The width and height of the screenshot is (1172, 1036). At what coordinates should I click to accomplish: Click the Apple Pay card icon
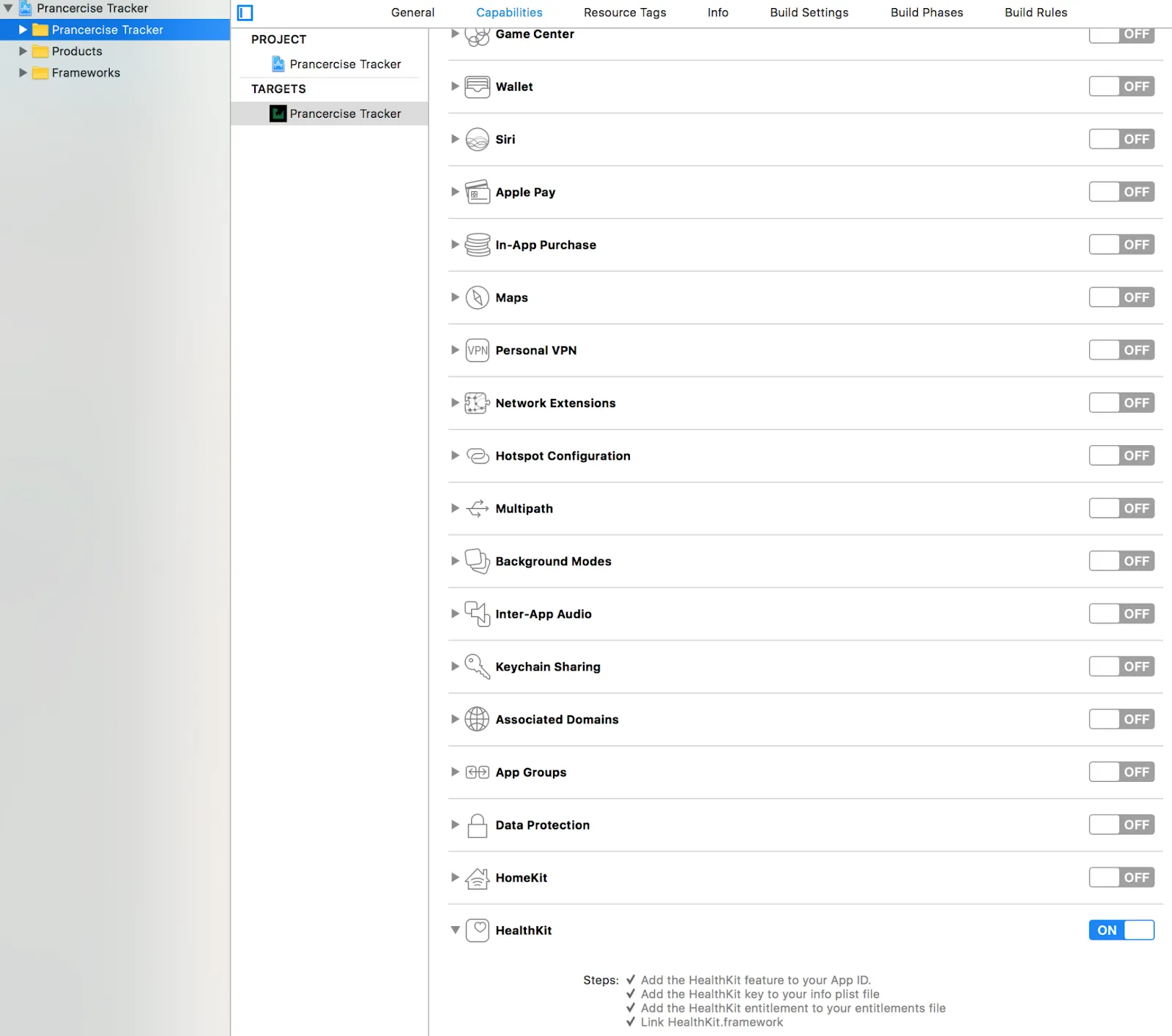click(478, 192)
